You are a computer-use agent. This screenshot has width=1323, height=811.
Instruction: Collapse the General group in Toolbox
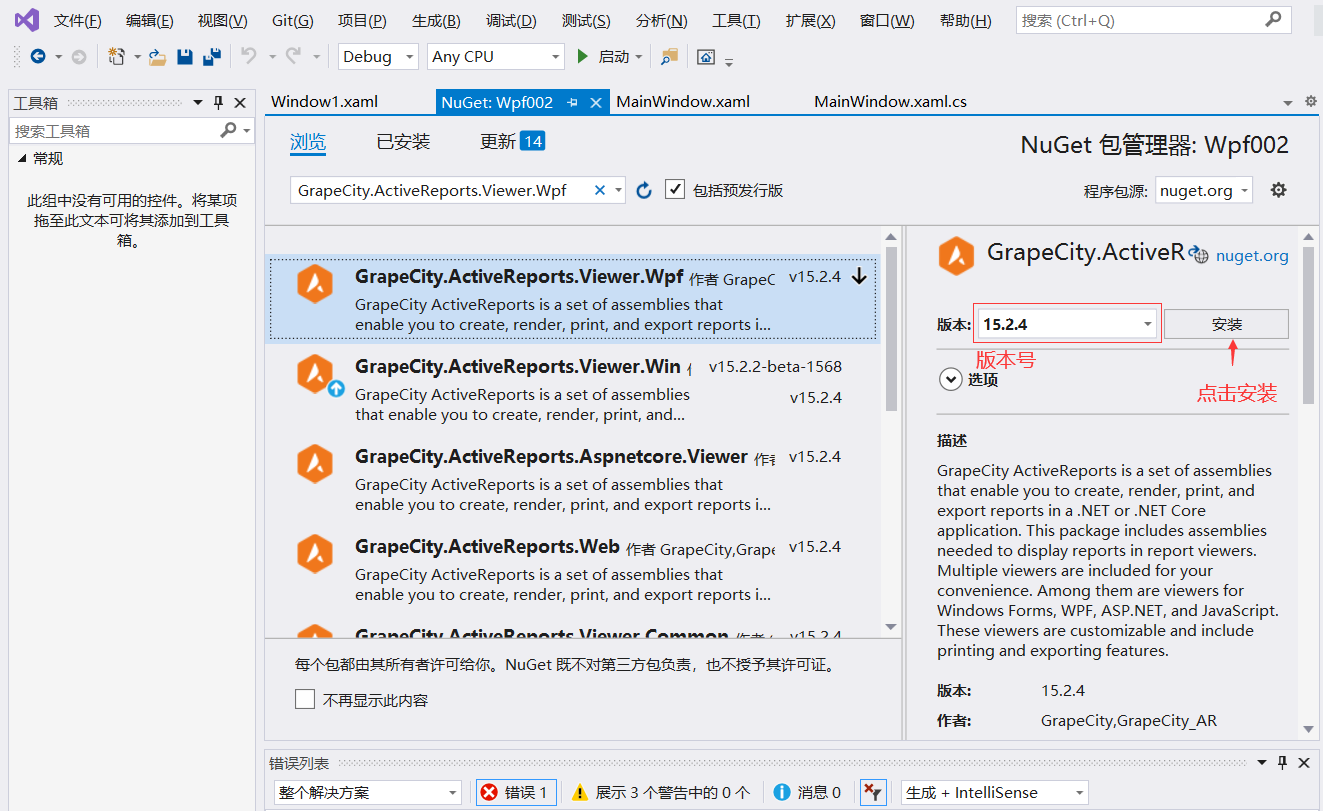(x=22, y=158)
